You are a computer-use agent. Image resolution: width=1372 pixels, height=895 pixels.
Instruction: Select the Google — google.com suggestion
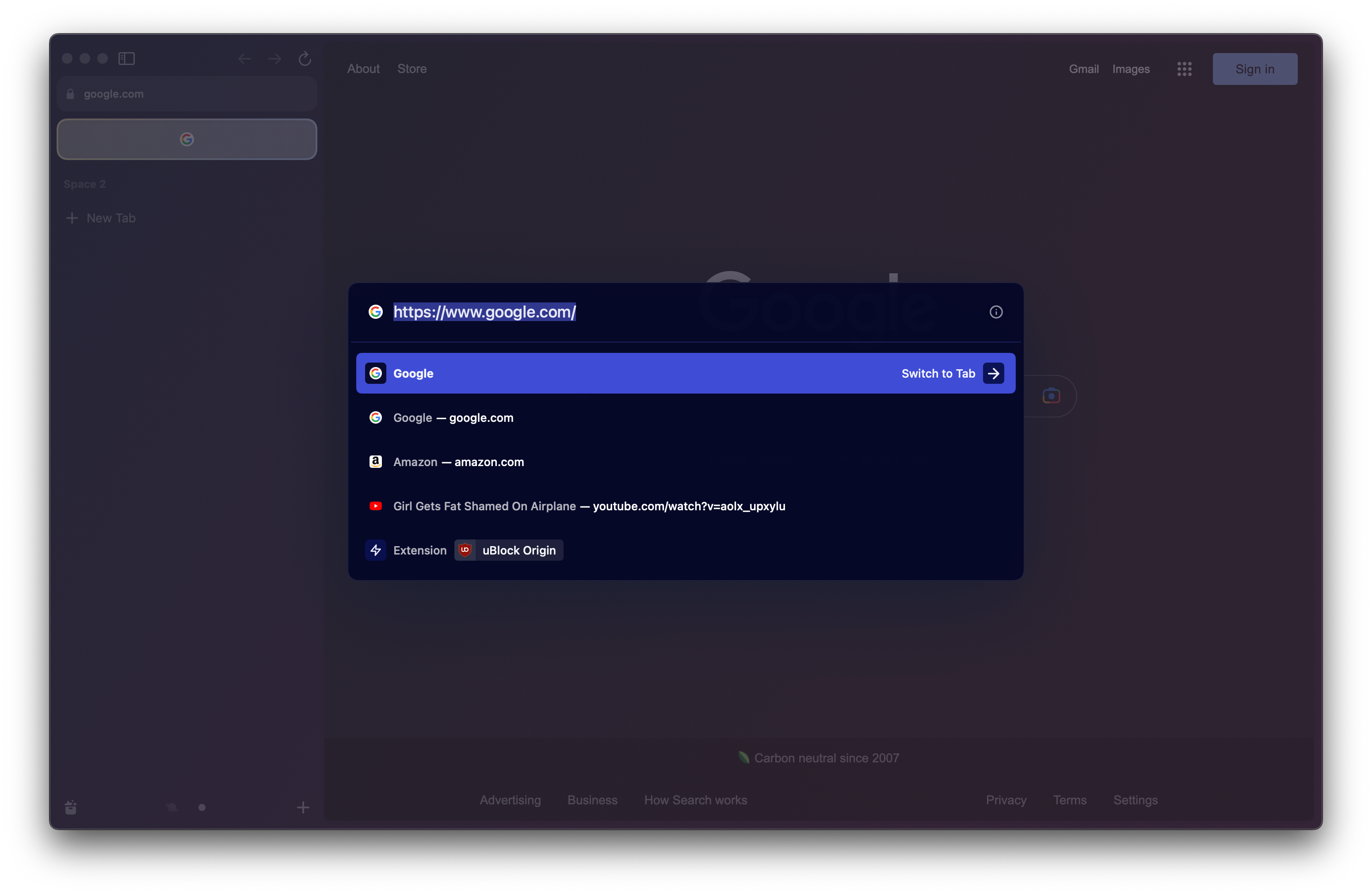click(x=454, y=417)
